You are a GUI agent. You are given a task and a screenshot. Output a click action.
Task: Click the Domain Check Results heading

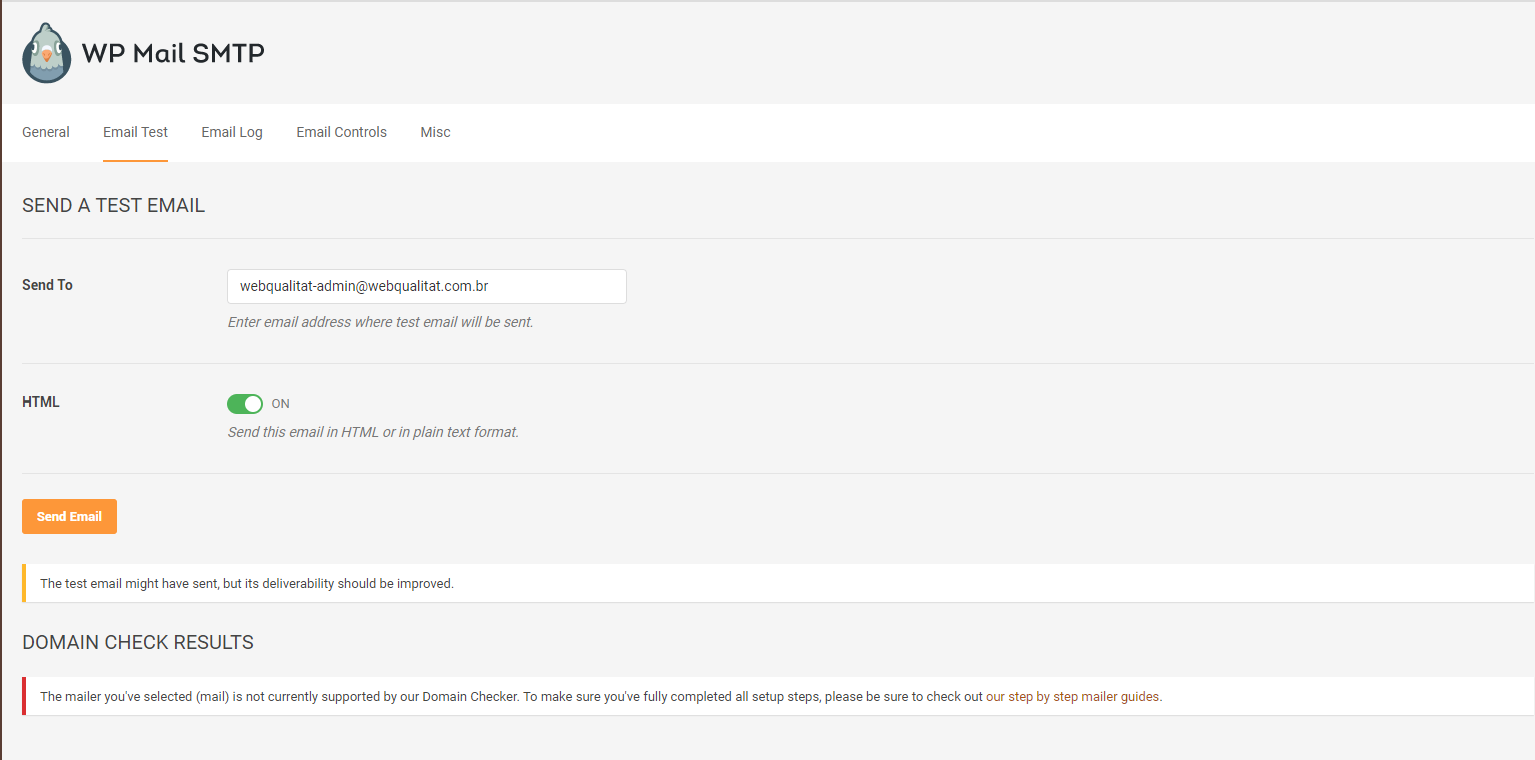[x=138, y=642]
